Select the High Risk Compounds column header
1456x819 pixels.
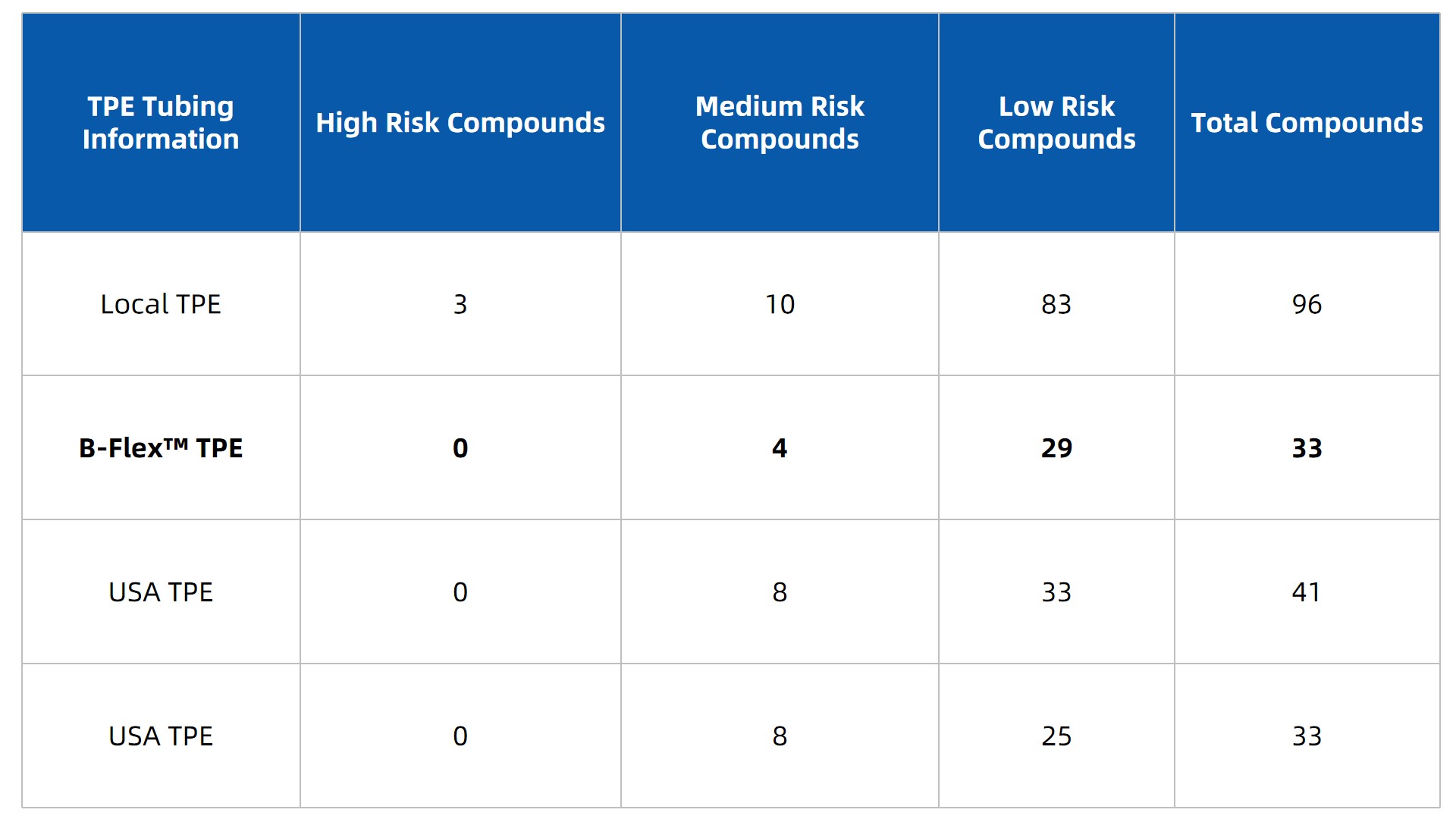click(460, 123)
